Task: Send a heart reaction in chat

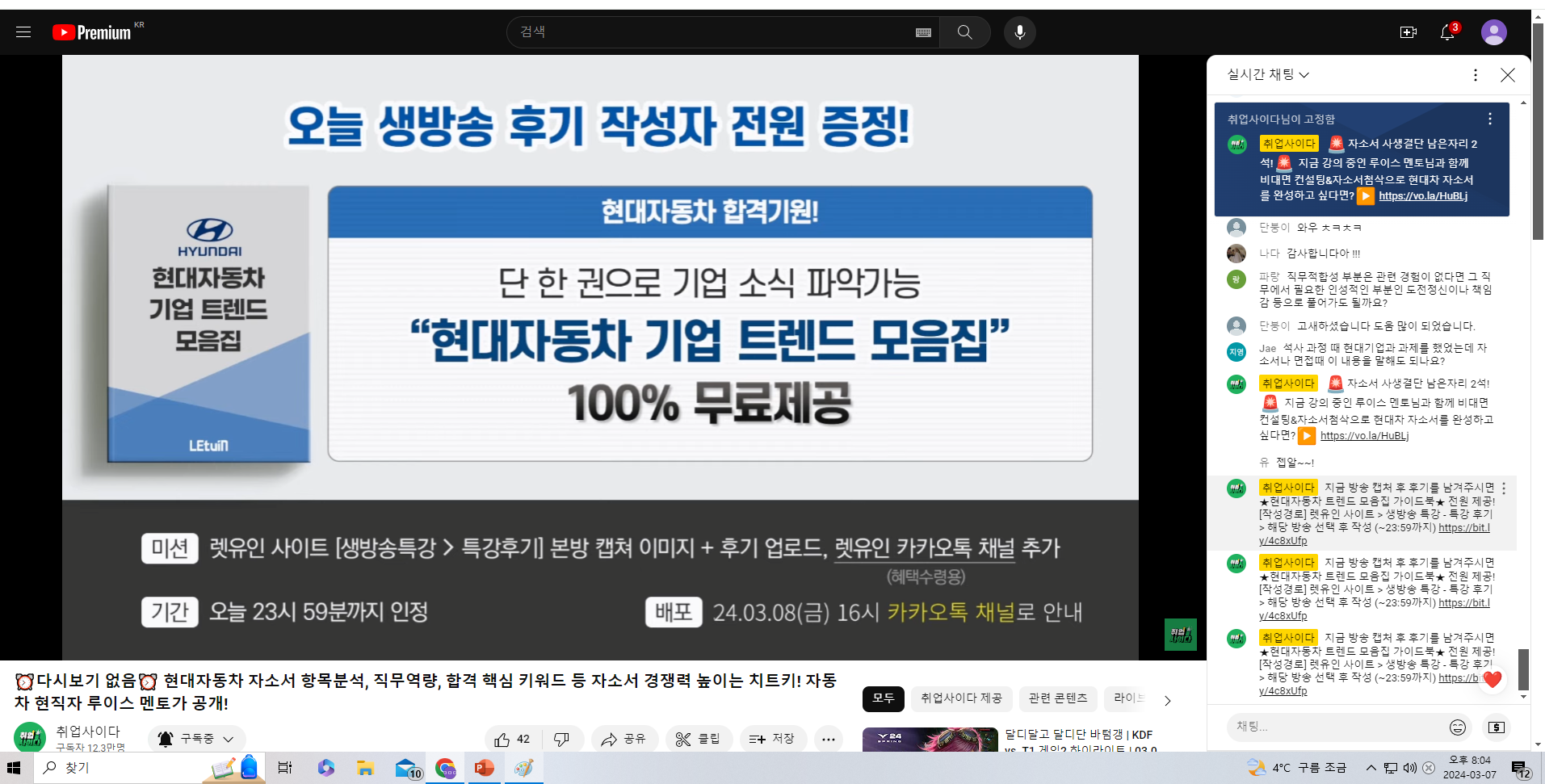Action: tap(1492, 679)
